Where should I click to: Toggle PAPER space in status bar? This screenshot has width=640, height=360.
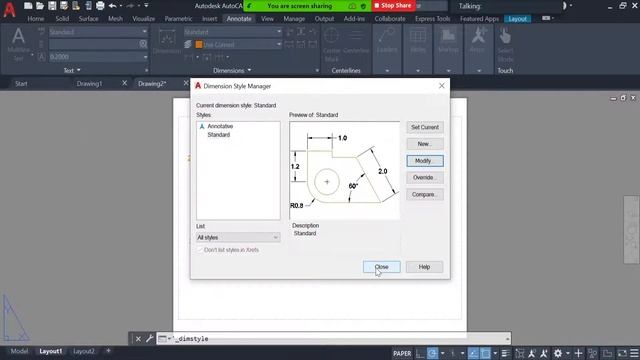402,353
